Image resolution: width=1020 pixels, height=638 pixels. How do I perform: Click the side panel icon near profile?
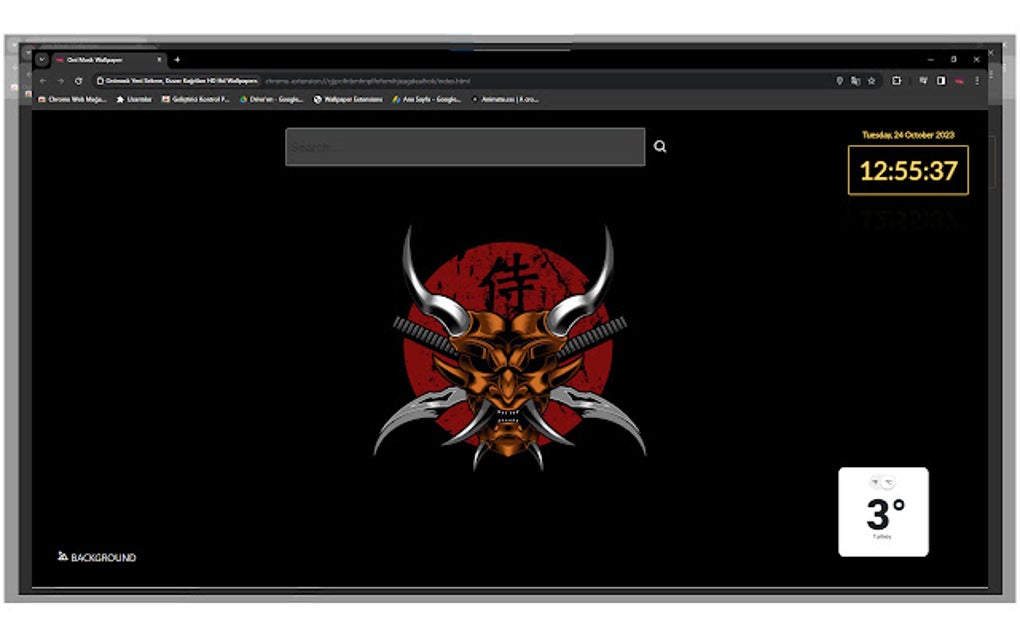[x=940, y=81]
